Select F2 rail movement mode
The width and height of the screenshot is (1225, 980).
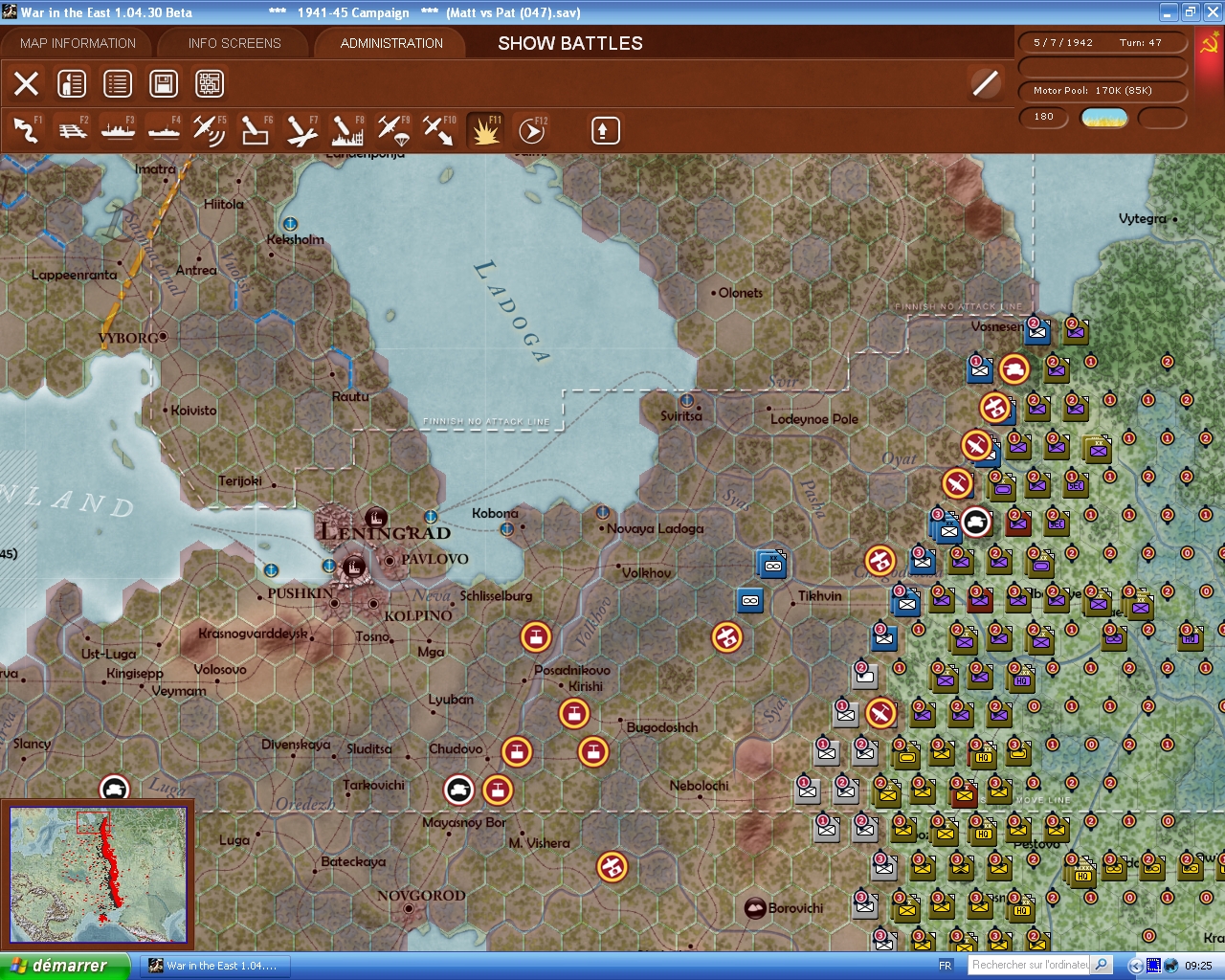pyautogui.click(x=73, y=130)
